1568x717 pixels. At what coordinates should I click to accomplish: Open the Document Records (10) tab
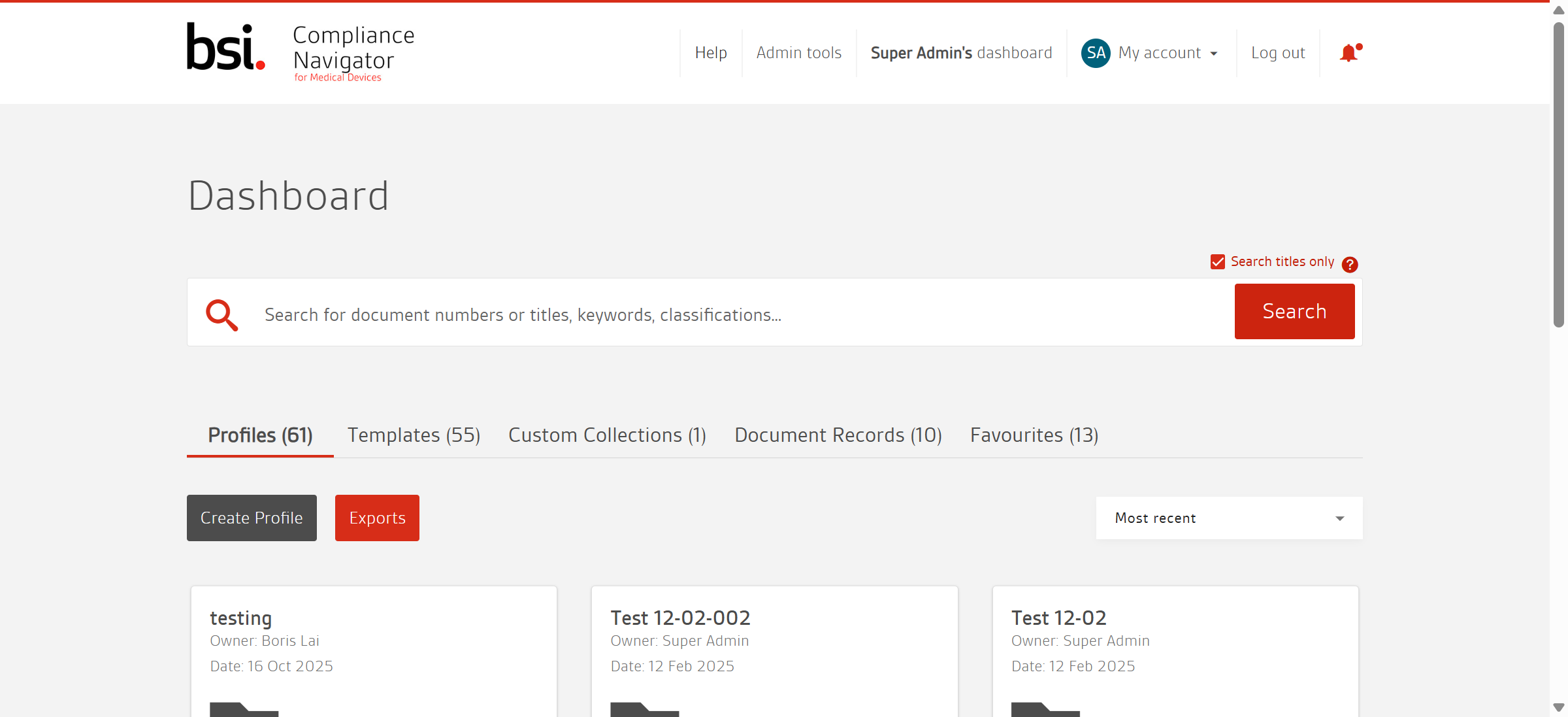point(838,435)
